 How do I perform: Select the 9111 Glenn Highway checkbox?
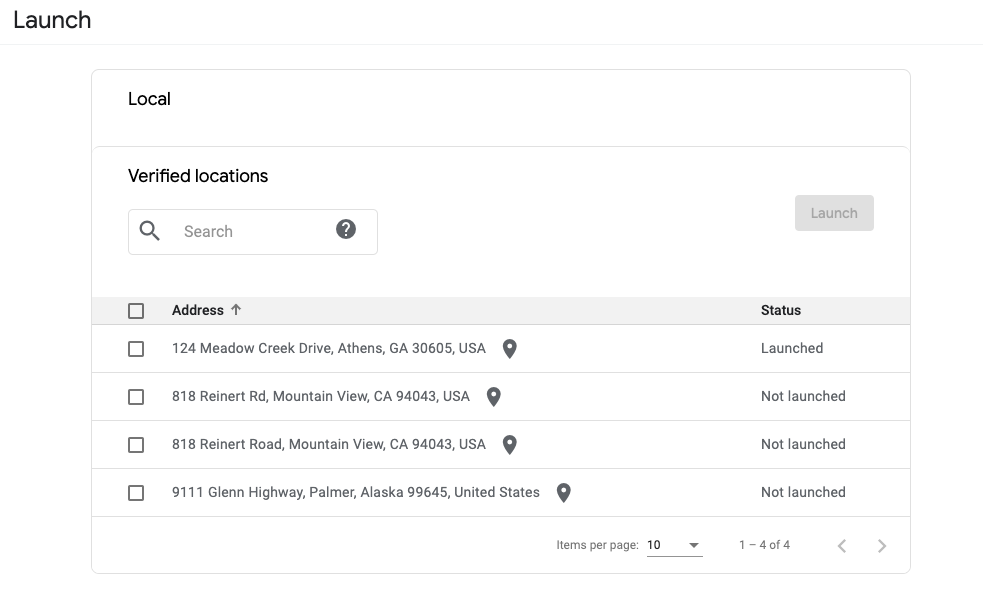[136, 493]
